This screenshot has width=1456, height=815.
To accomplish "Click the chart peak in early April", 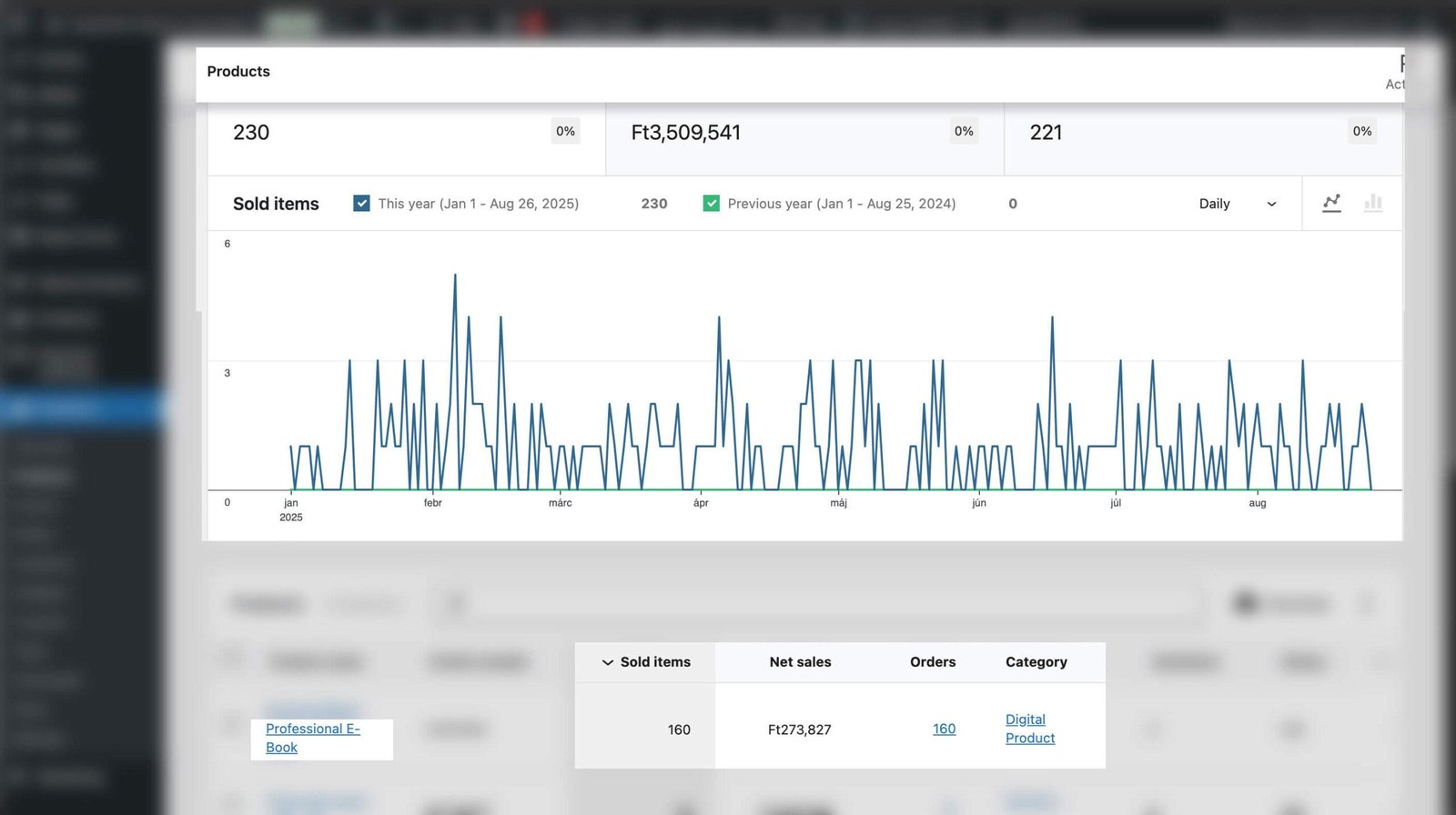I will (x=719, y=318).
